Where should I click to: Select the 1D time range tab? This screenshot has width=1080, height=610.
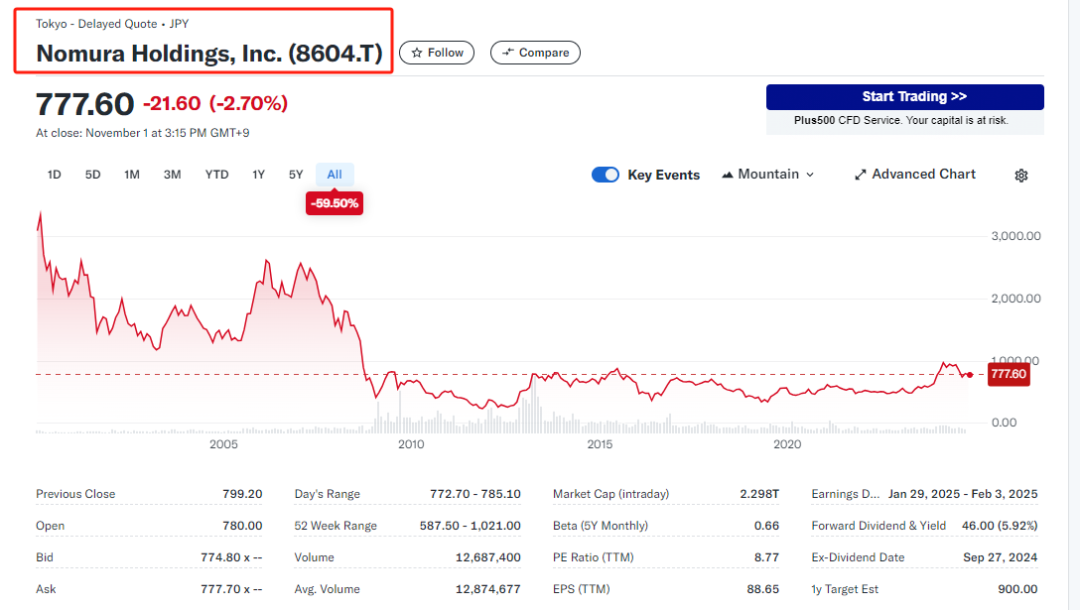[54, 175]
